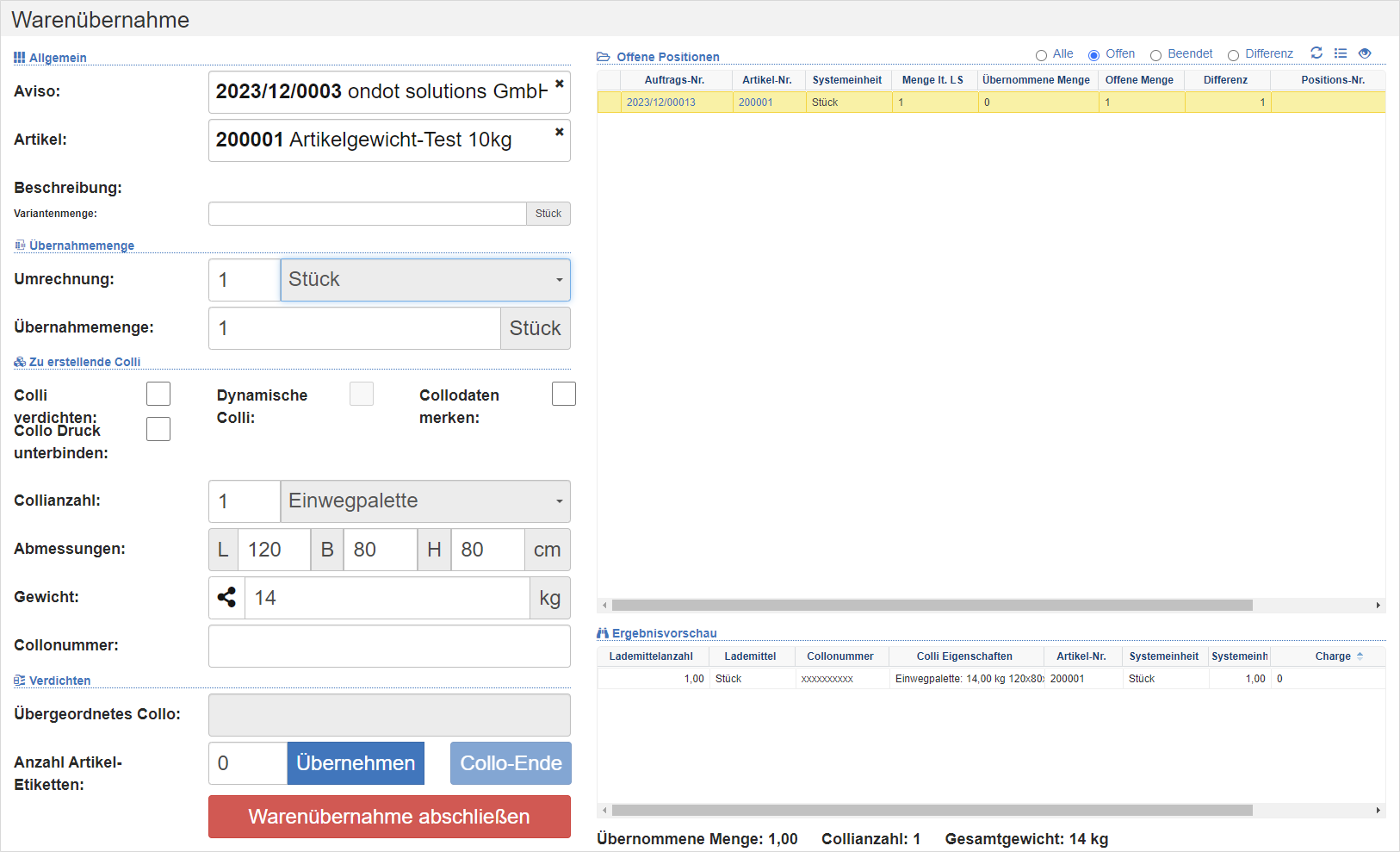
Task: Sort by the Auftrags-Nr. column header
Action: [x=674, y=80]
